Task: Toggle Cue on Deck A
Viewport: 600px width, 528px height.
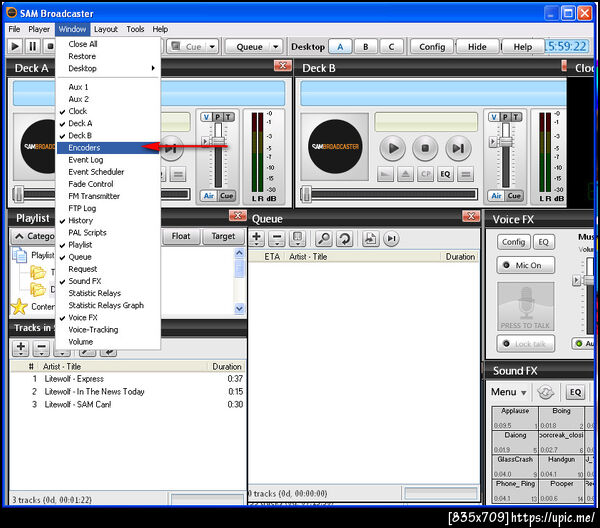Action: pos(227,196)
